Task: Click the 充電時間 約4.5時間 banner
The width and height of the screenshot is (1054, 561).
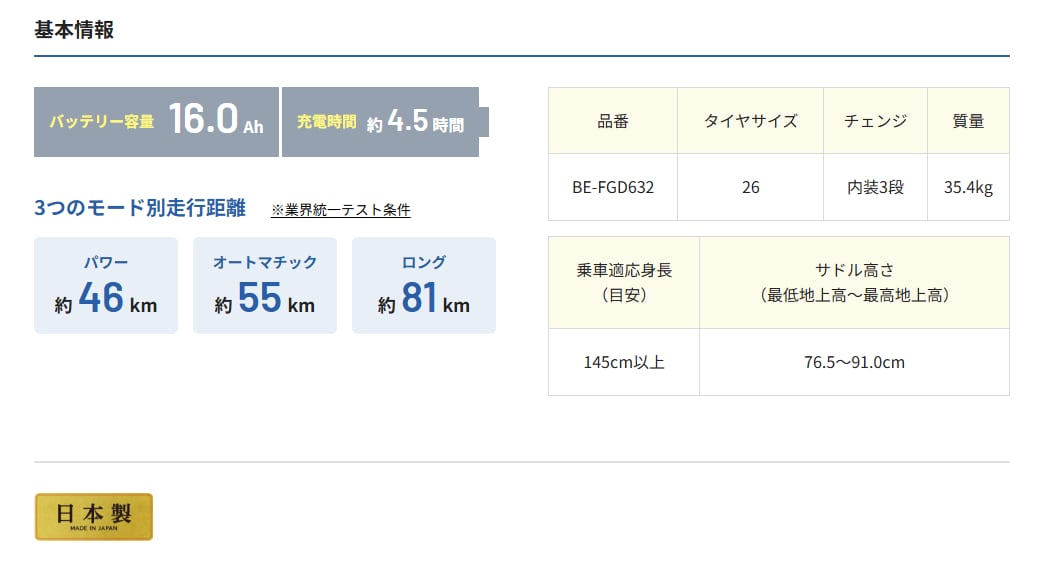Action: click(x=380, y=122)
